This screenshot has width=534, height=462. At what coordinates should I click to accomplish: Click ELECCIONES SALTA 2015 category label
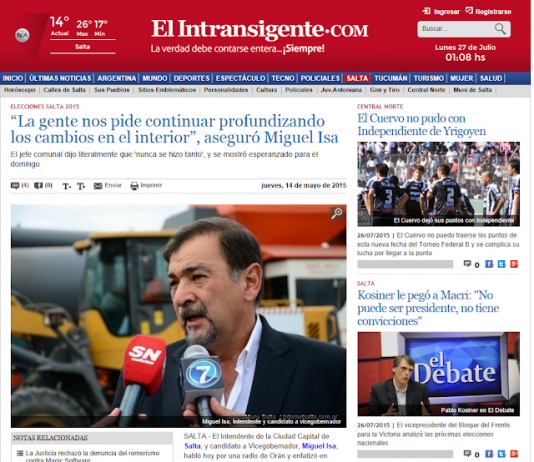coord(45,107)
